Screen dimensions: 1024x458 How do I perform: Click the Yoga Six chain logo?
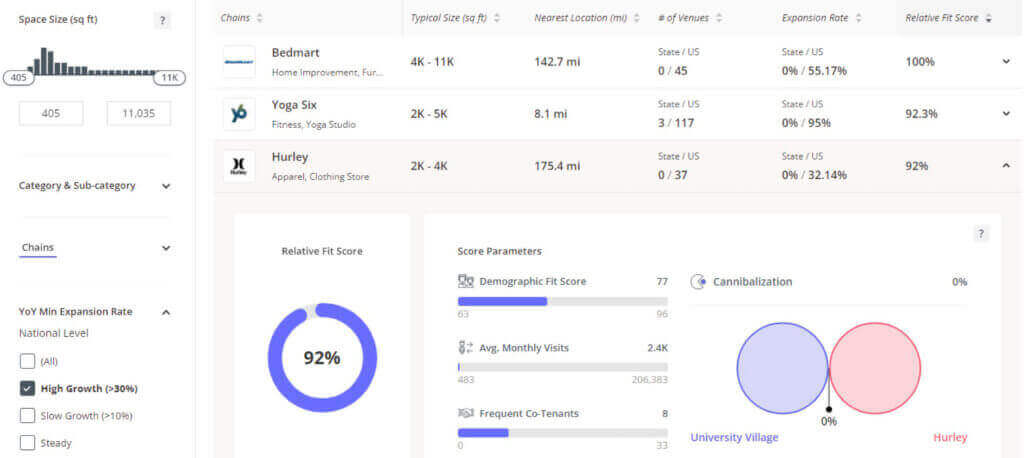pyautogui.click(x=238, y=114)
